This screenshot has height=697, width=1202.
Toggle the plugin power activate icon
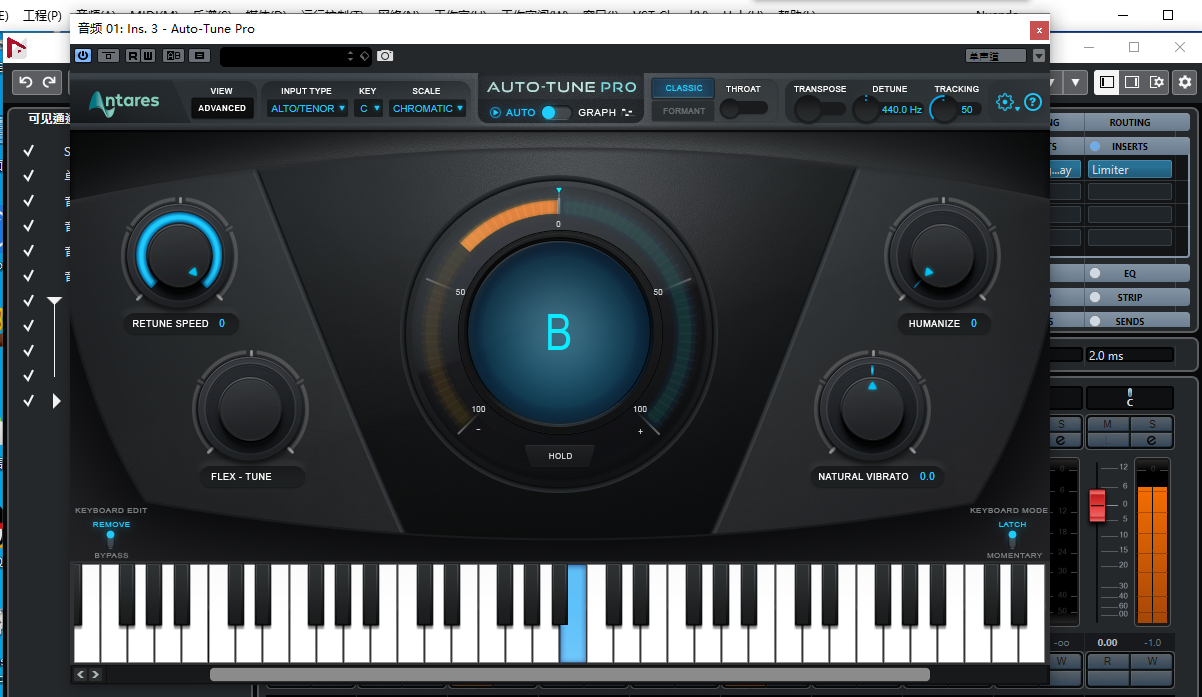[x=83, y=55]
